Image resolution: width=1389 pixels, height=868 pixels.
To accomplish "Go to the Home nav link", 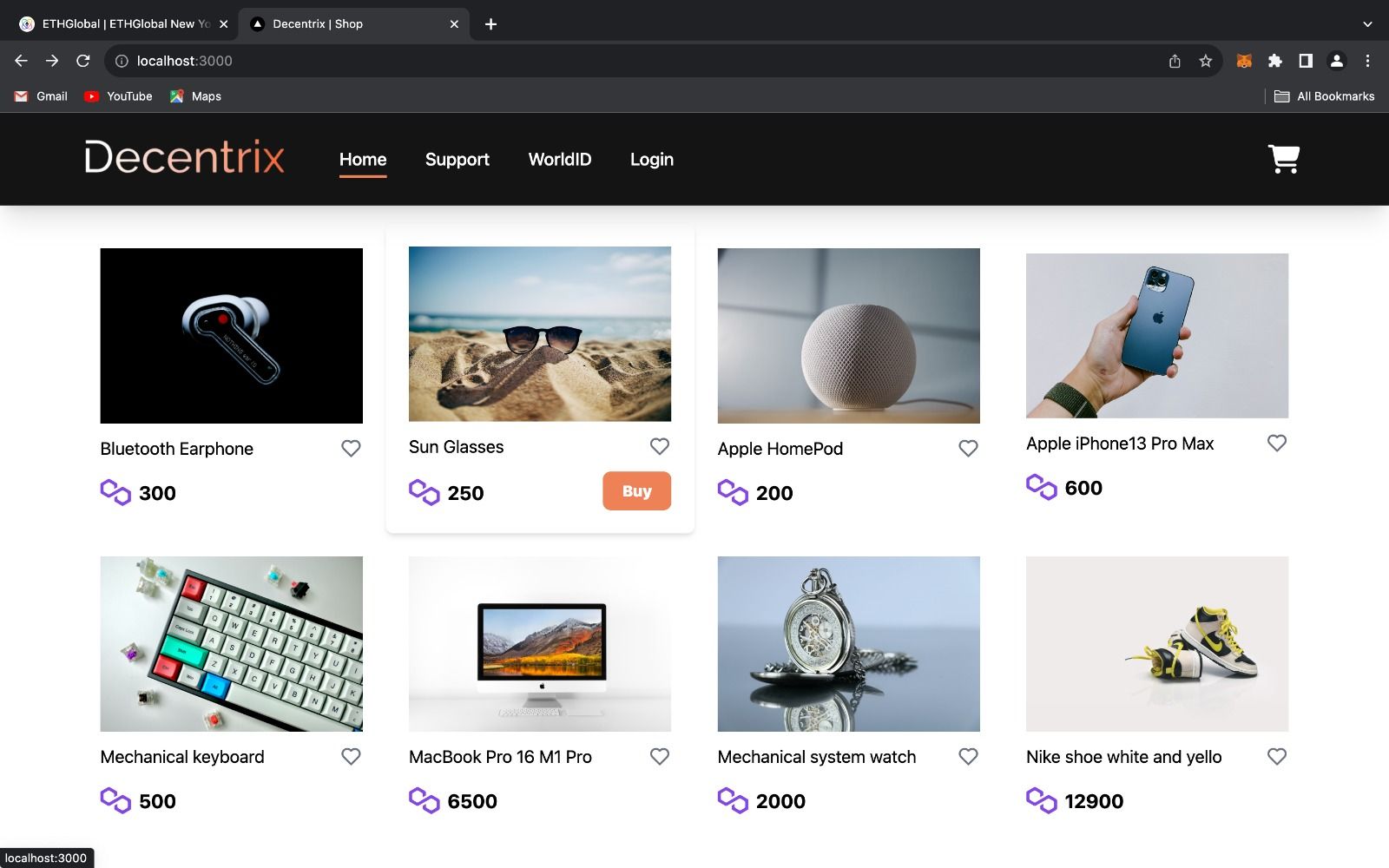I will pos(363,160).
